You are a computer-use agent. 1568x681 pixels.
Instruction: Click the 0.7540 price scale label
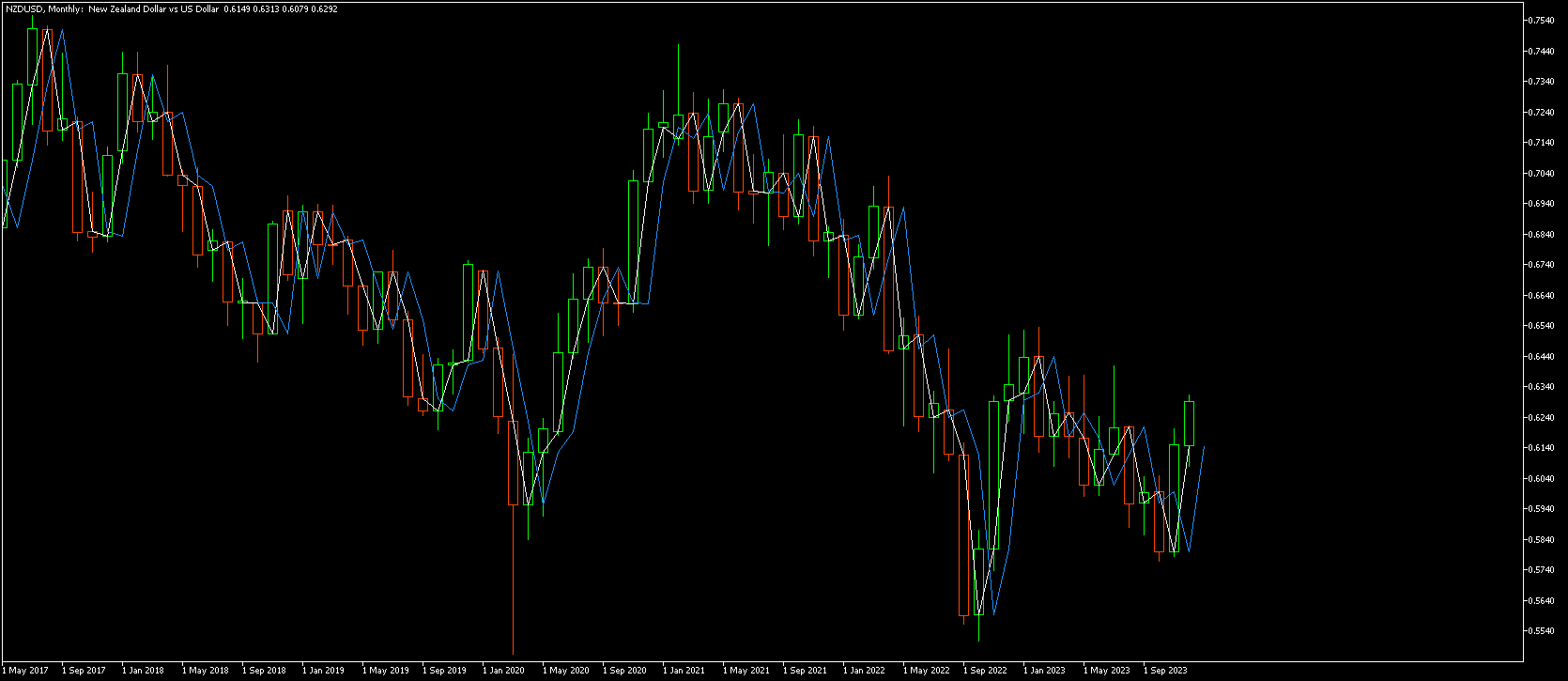point(1541,21)
